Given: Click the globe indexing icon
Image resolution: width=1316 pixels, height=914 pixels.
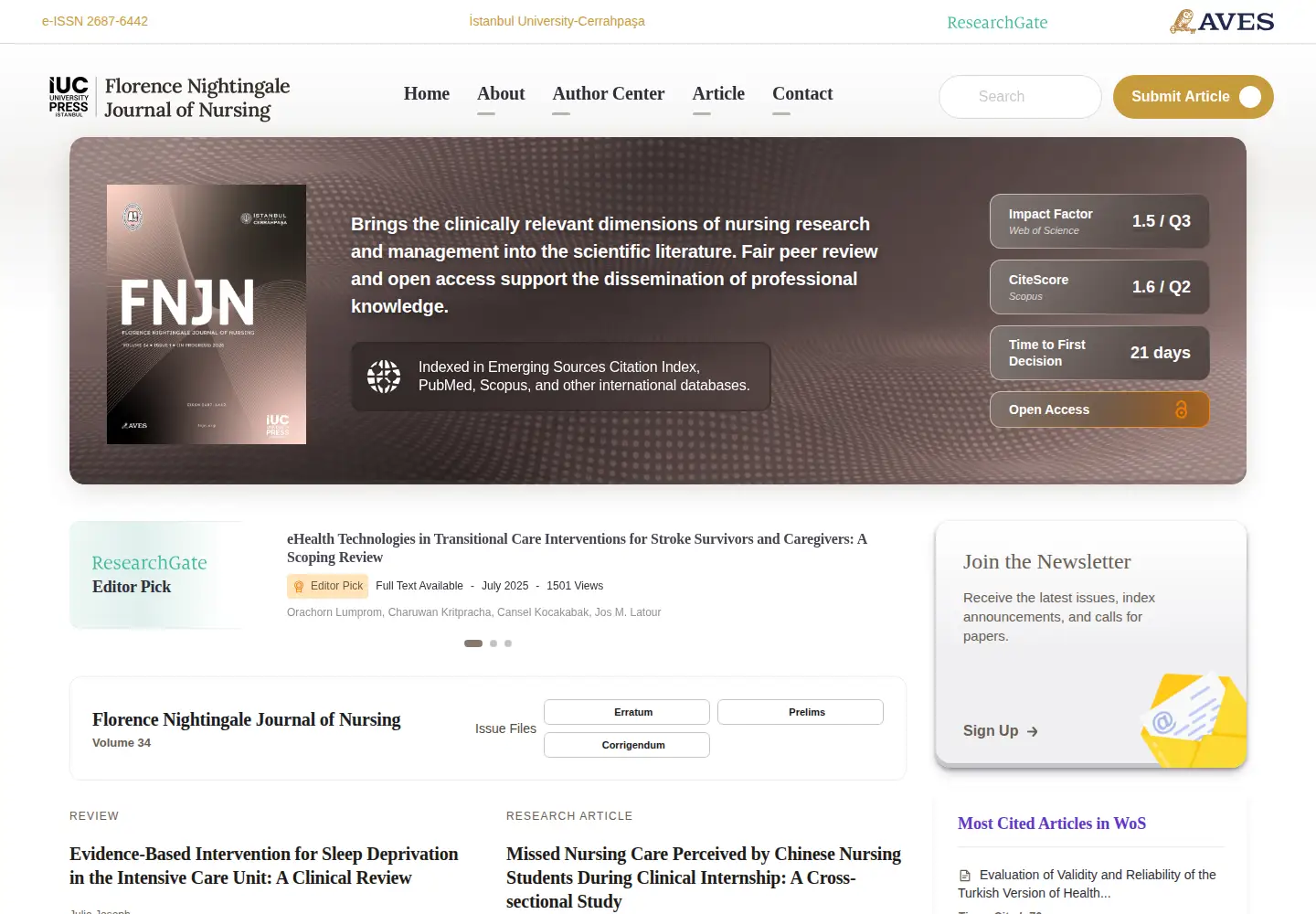Looking at the screenshot, I should pyautogui.click(x=384, y=377).
